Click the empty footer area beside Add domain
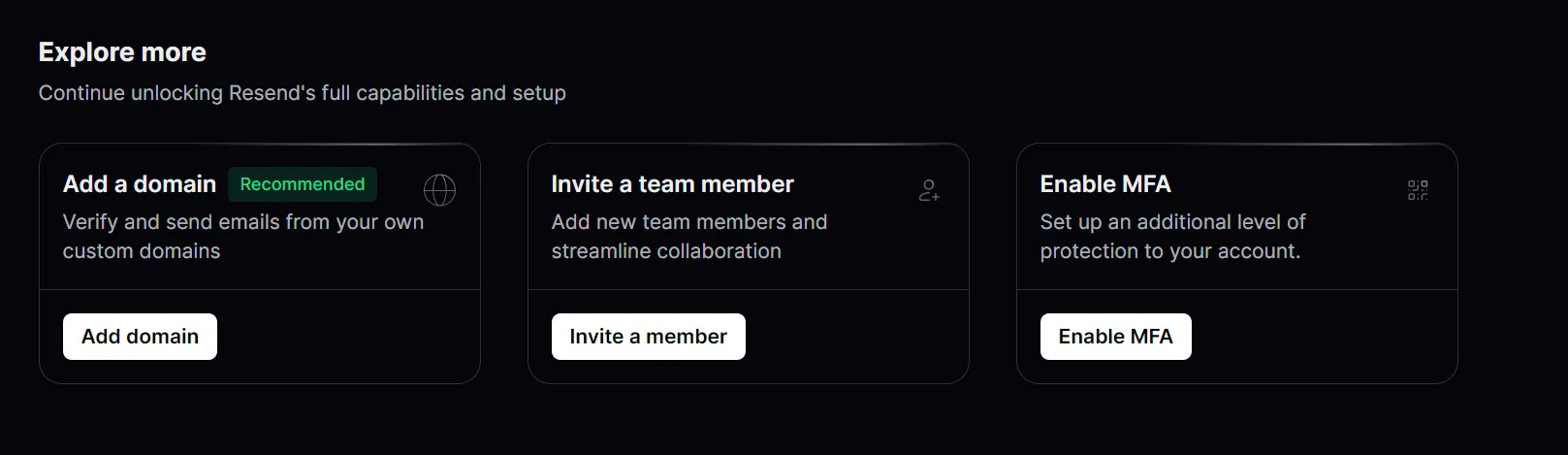Image resolution: width=1568 pixels, height=455 pixels. (x=347, y=337)
